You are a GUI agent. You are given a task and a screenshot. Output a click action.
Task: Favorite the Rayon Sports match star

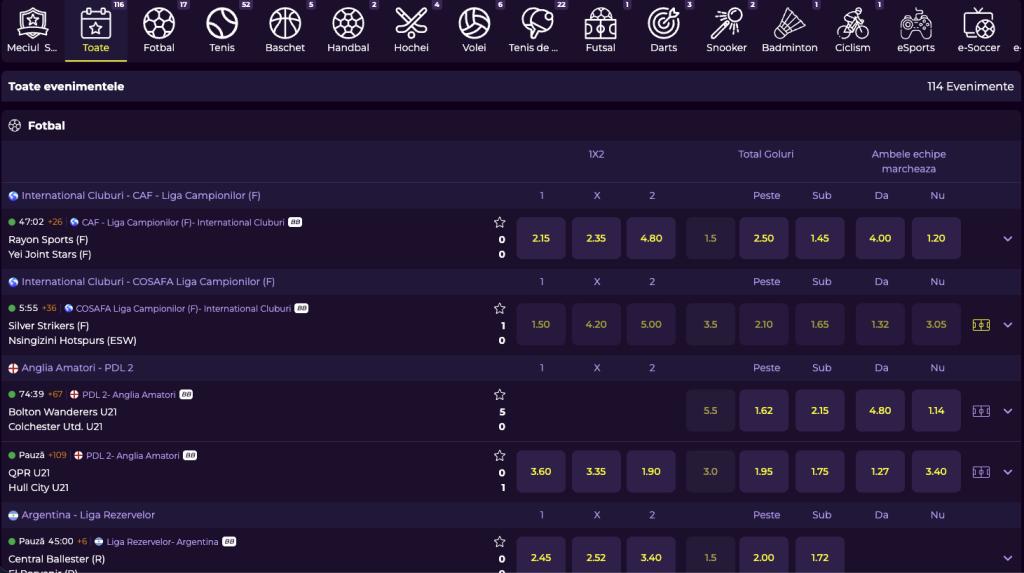point(500,222)
